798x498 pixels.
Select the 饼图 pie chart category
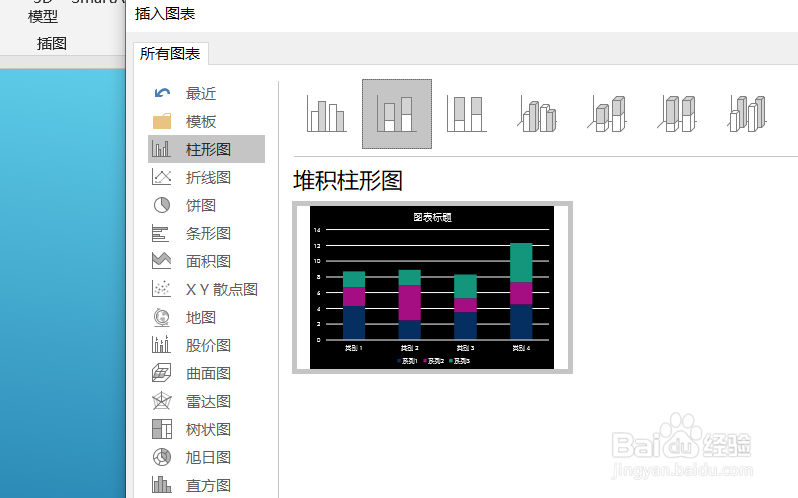pos(207,205)
